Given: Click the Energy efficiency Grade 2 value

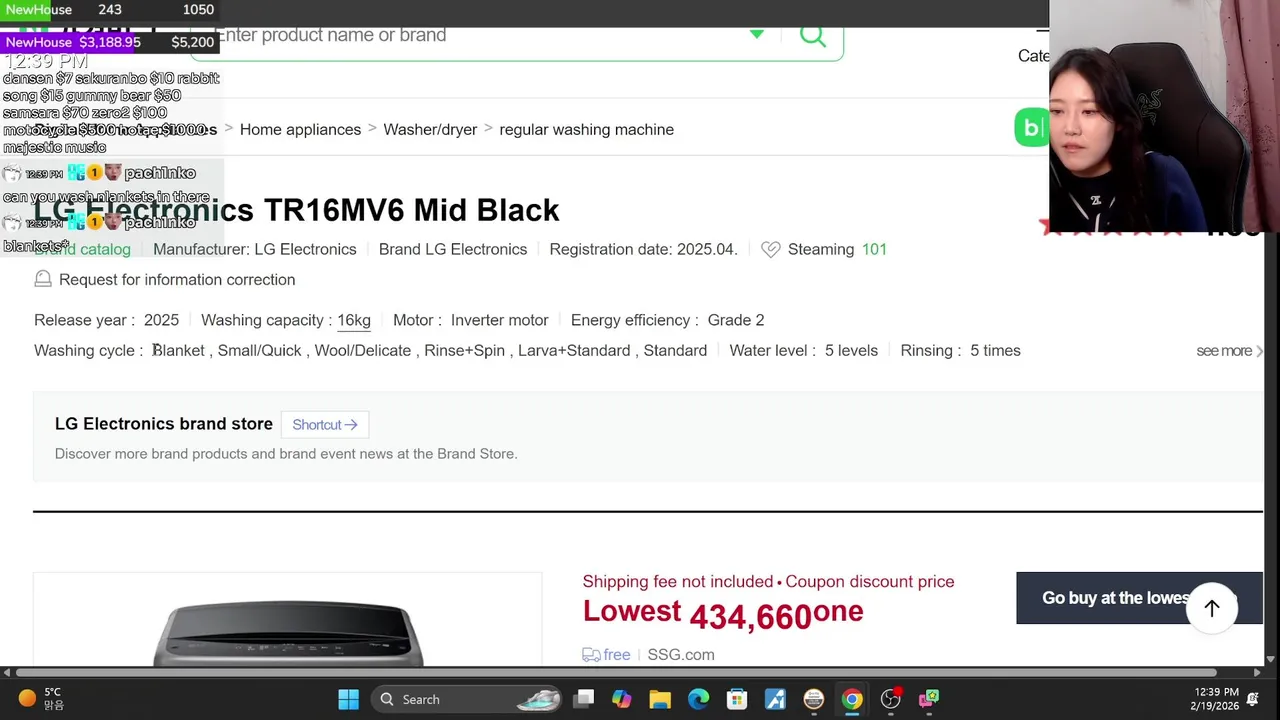Looking at the screenshot, I should [x=736, y=320].
